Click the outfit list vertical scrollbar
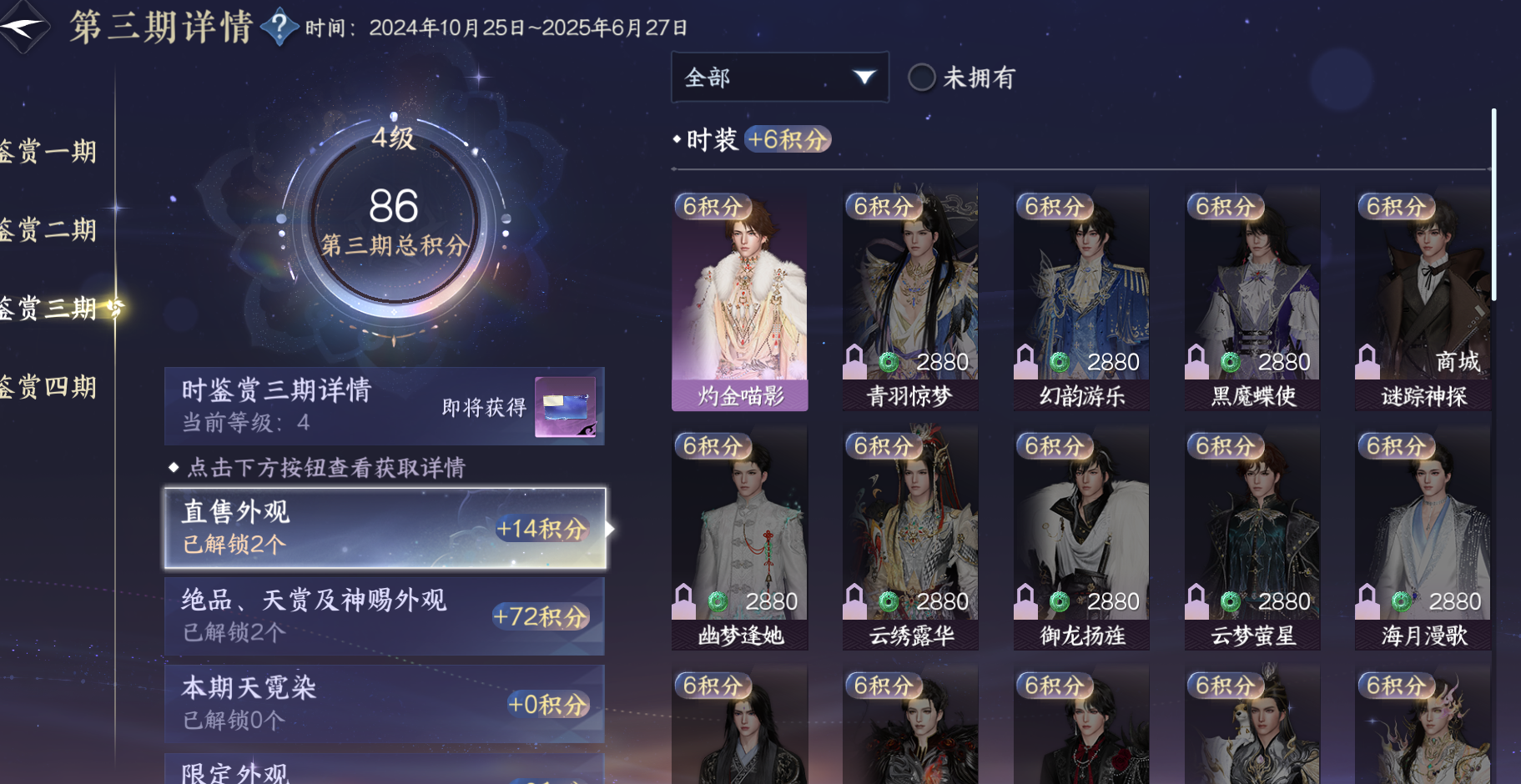1521x784 pixels. 1493,204
